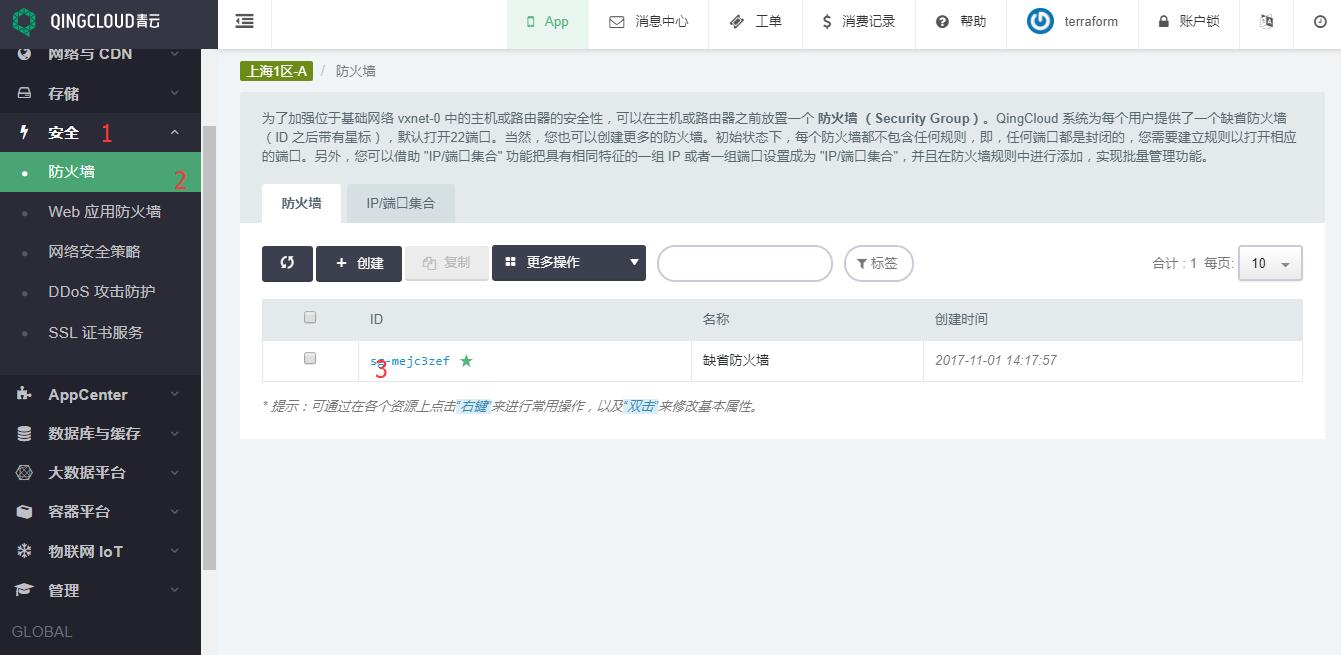The height and width of the screenshot is (655, 1341).
Task: Click the refresh icon button
Action: [x=287, y=263]
